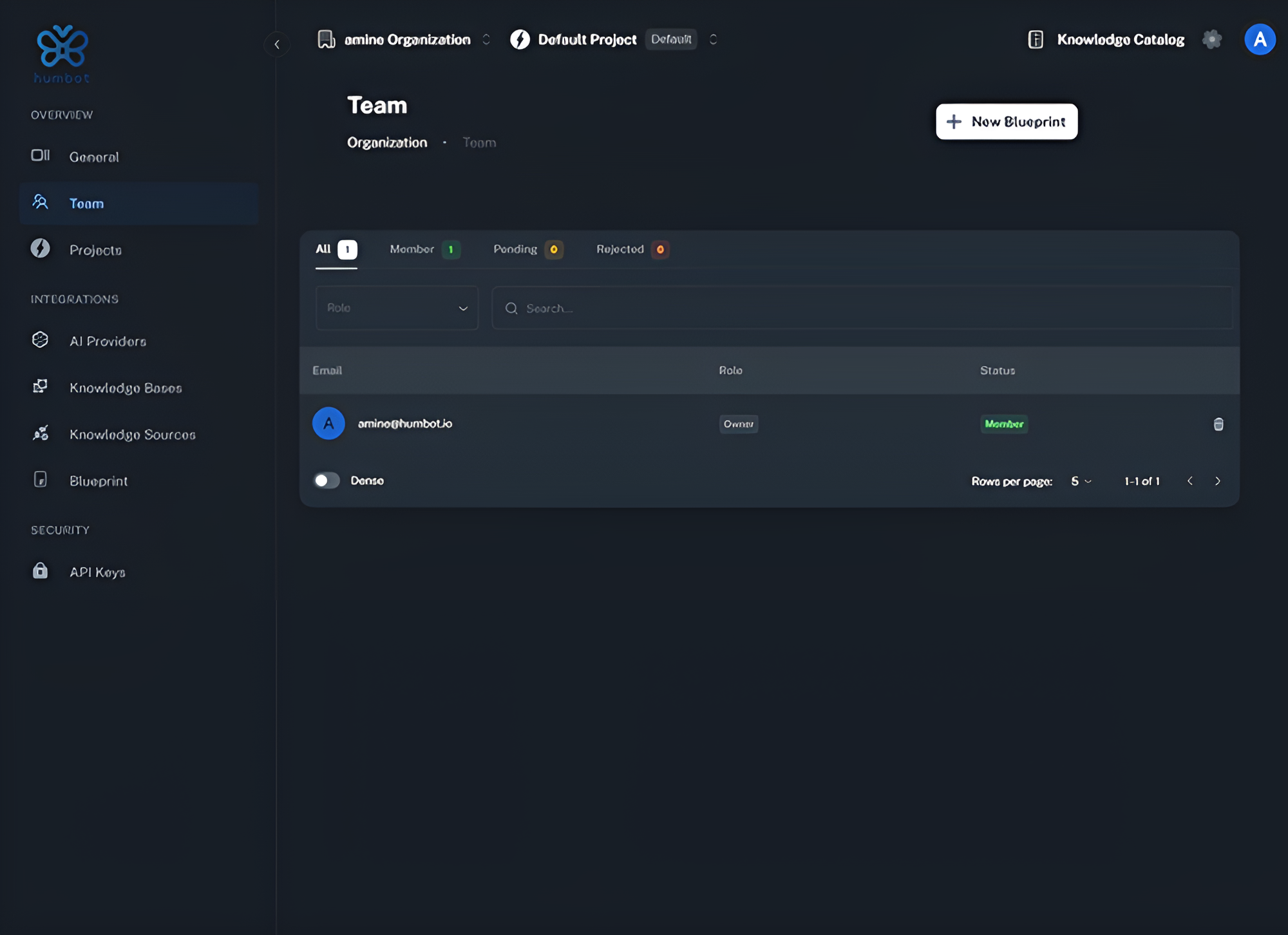The width and height of the screenshot is (1288, 935).
Task: Click the humbot butterfly logo
Action: point(62,47)
